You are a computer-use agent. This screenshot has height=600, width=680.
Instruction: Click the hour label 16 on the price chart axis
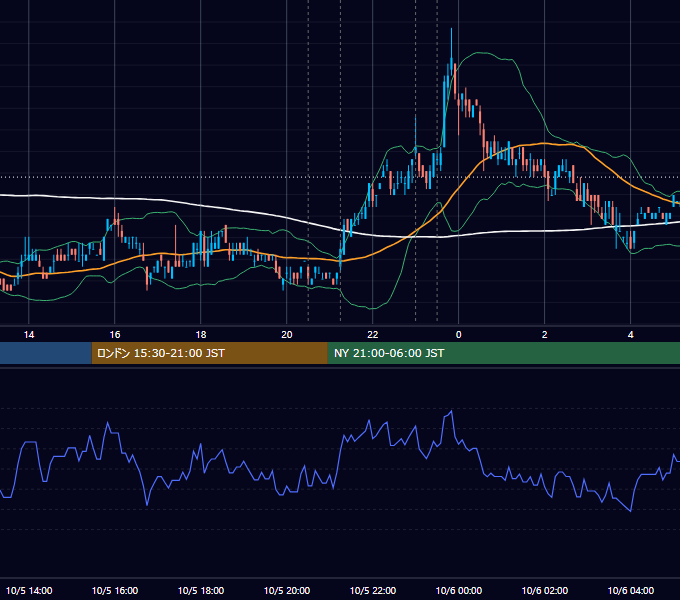114,335
